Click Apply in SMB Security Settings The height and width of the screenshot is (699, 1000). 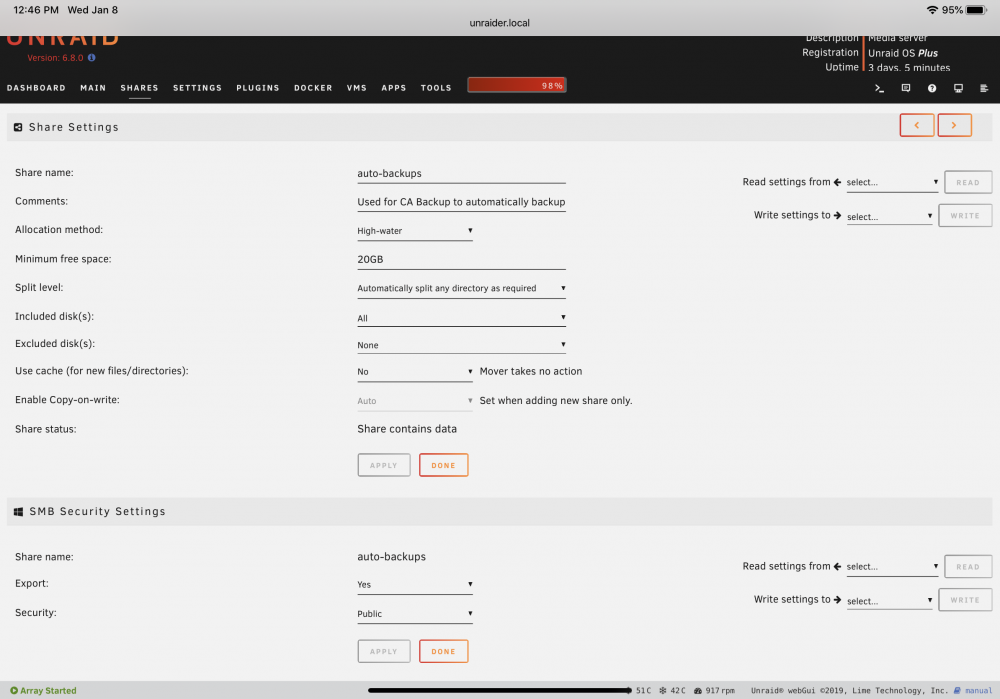coord(384,651)
